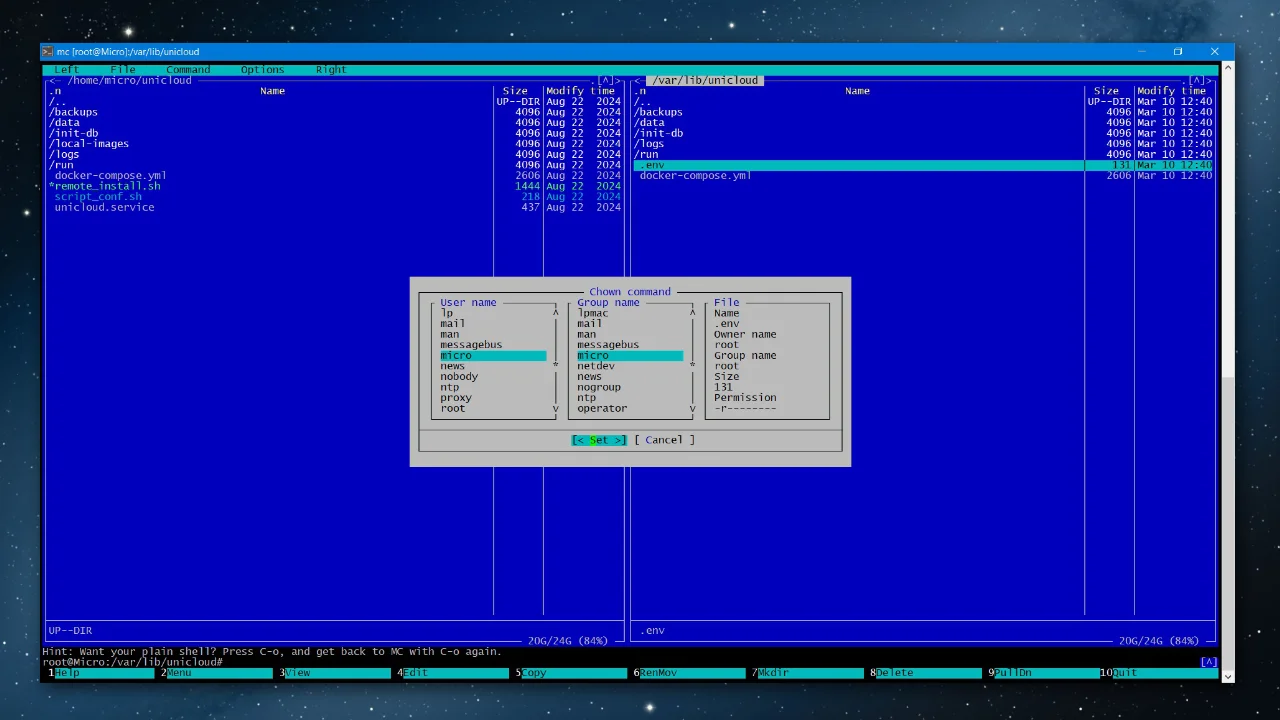1280x720 pixels.
Task: Select docker-compose.yml in left panel
Action: coord(335,176)
